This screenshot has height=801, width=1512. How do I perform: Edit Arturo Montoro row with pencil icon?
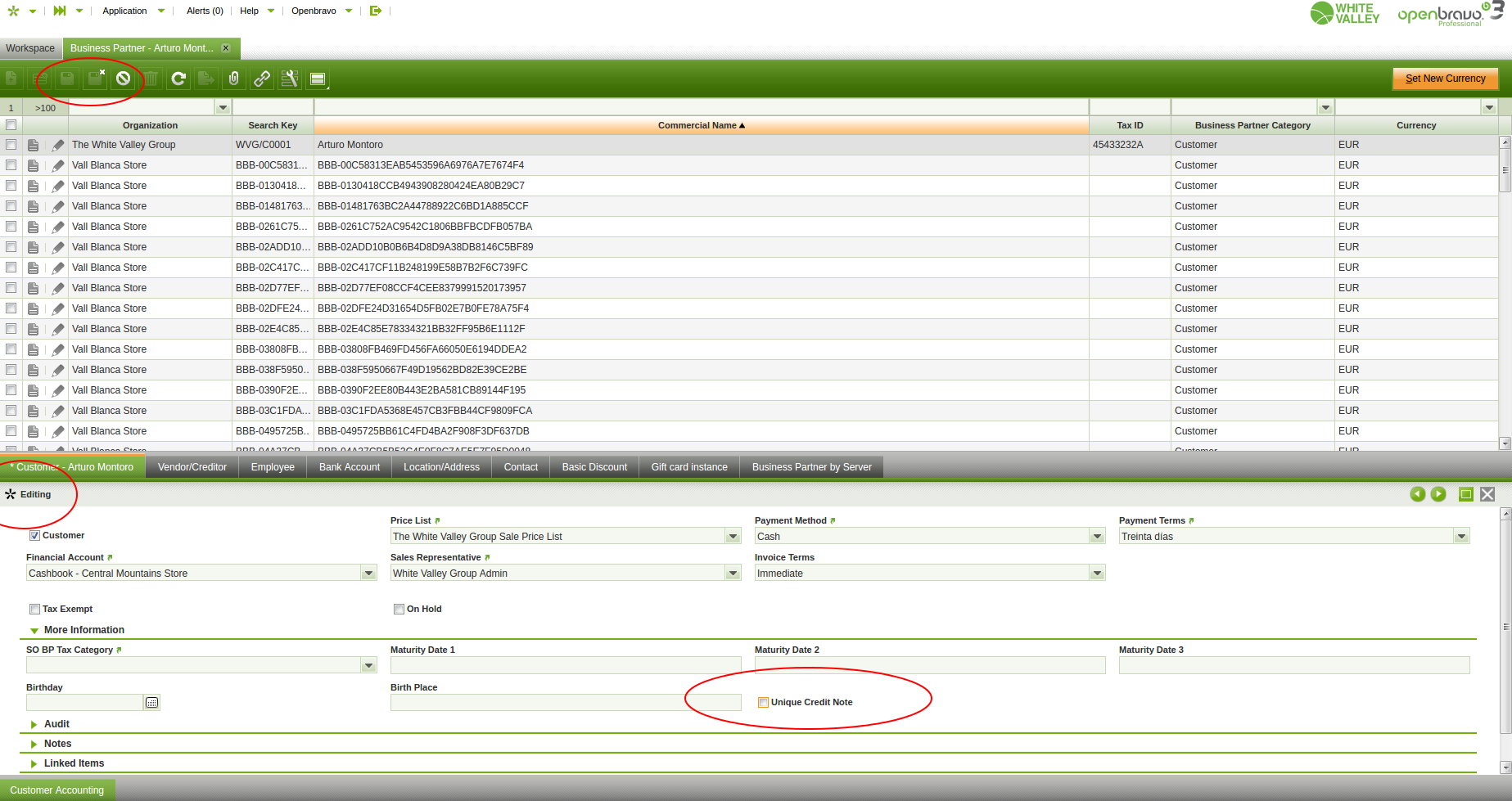(x=57, y=146)
